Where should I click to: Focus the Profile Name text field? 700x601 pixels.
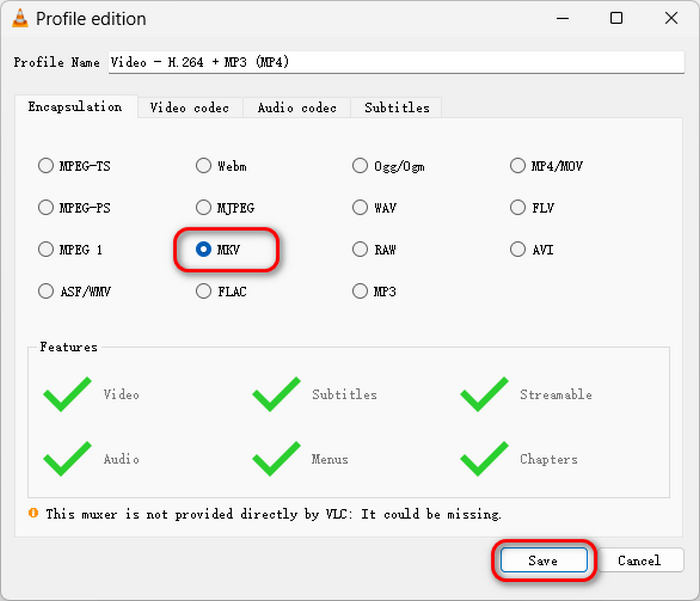(396, 62)
